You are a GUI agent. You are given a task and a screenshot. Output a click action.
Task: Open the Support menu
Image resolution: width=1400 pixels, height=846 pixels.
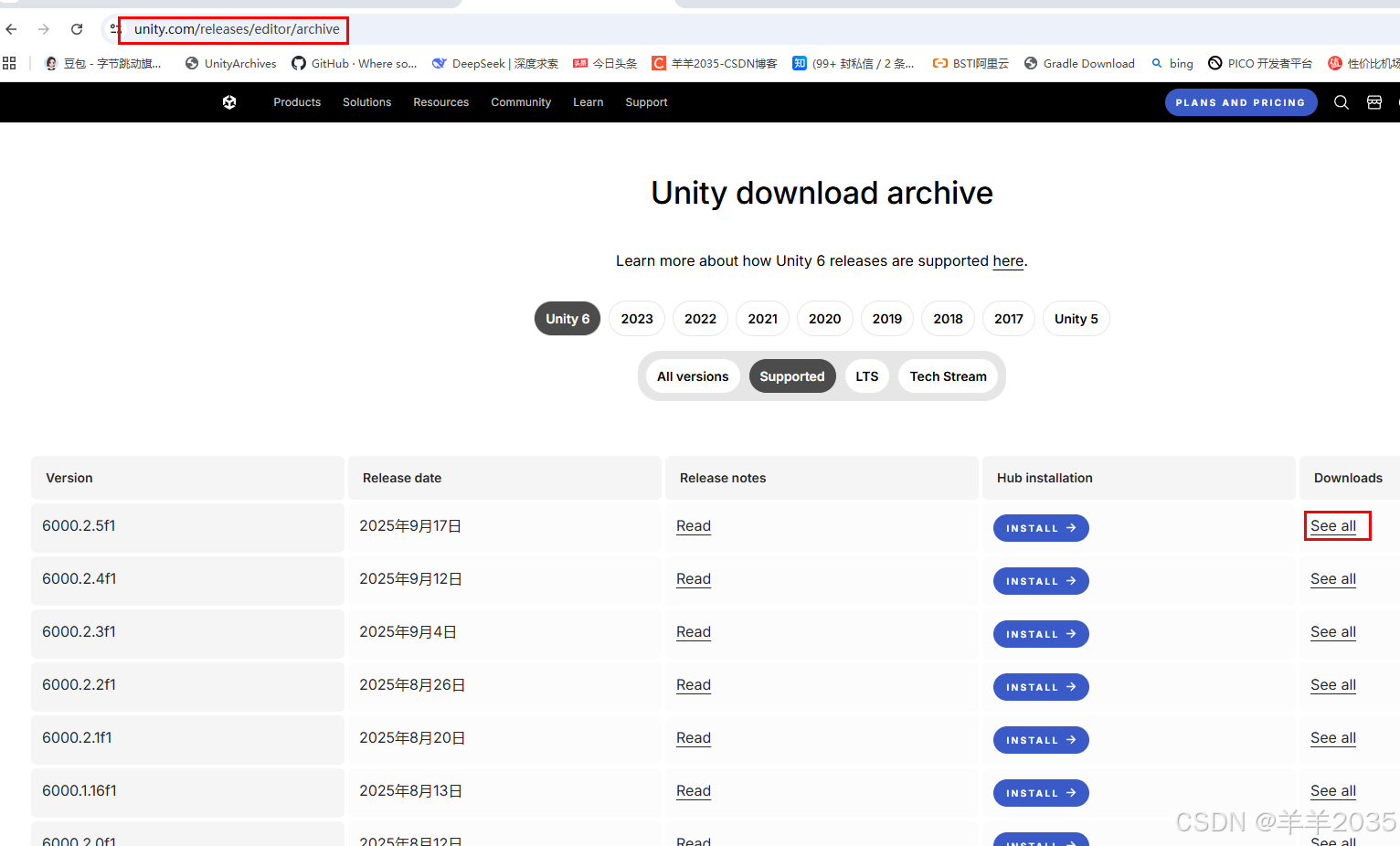pyautogui.click(x=646, y=102)
